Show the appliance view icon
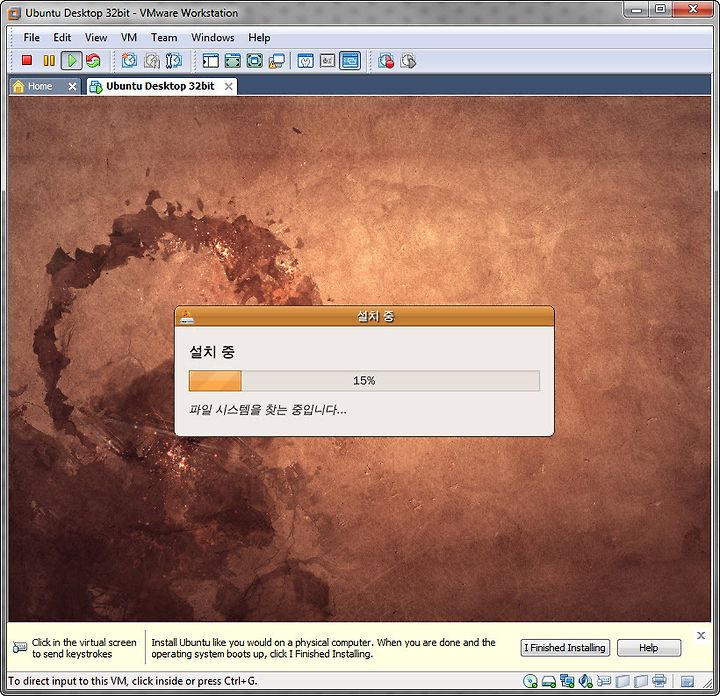The image size is (720, 696). [327, 61]
